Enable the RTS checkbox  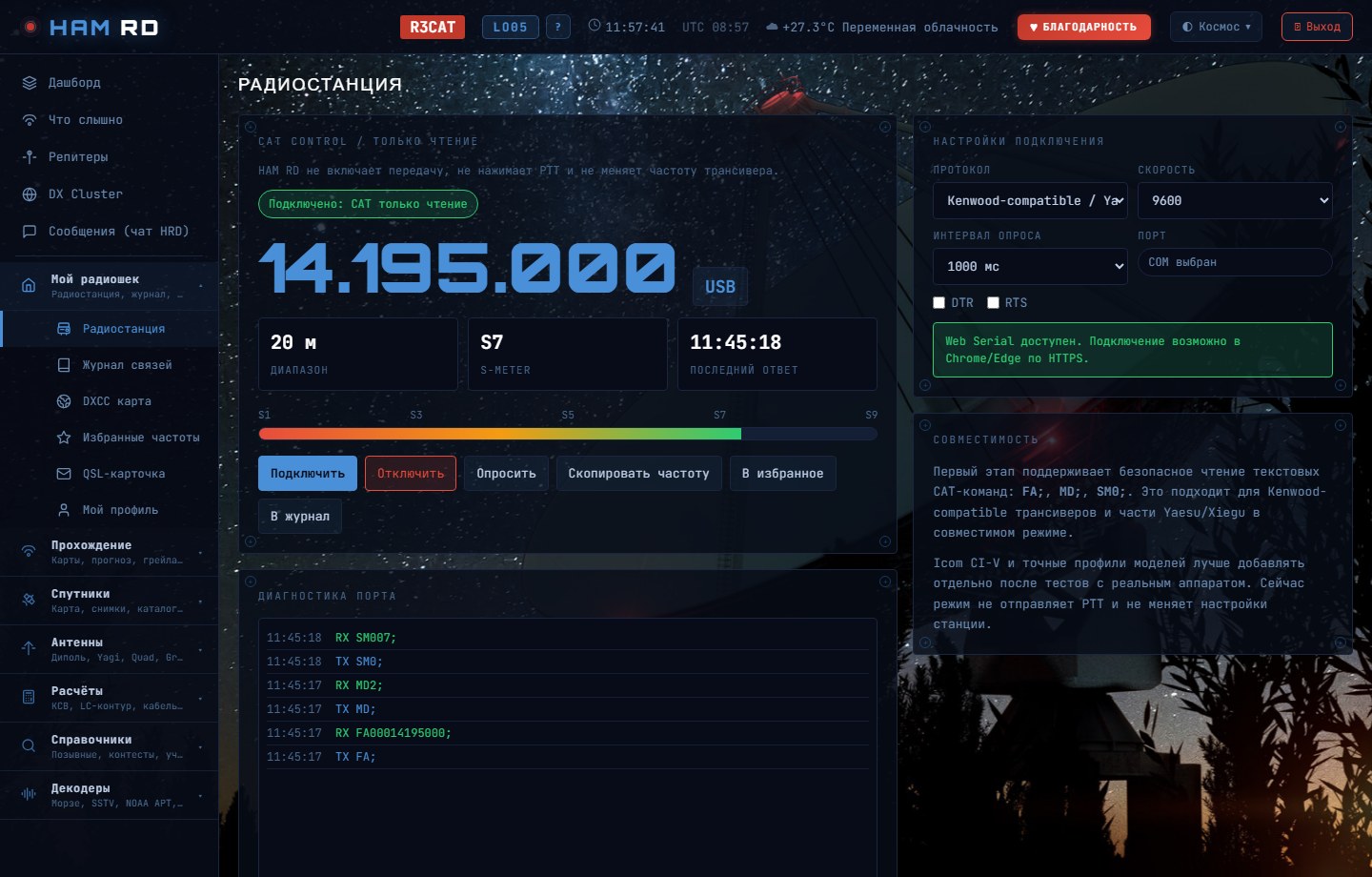(x=993, y=303)
